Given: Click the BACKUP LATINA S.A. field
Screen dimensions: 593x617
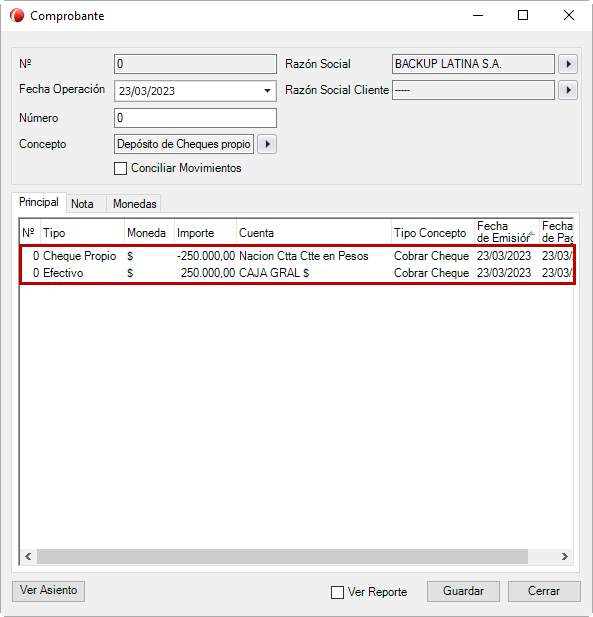Looking at the screenshot, I should click(x=473, y=64).
